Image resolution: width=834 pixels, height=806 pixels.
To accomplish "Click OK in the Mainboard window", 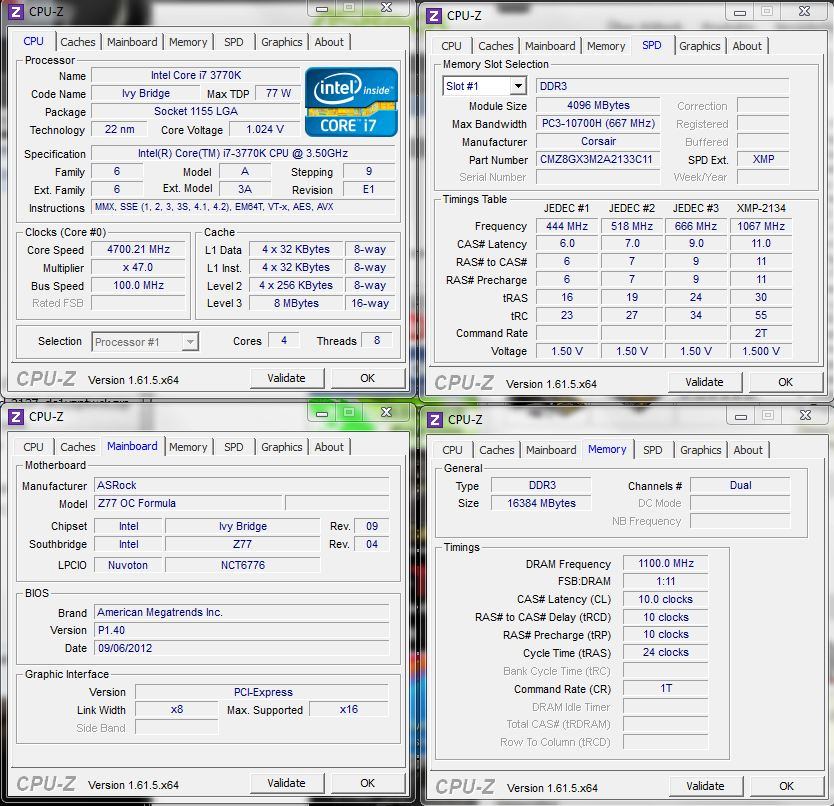I will [368, 783].
